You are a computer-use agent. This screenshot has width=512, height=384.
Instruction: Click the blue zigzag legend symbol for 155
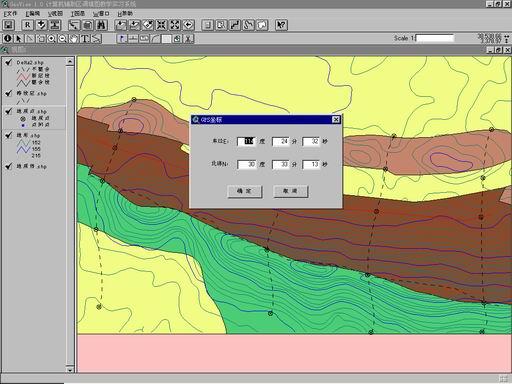pyautogui.click(x=23, y=149)
